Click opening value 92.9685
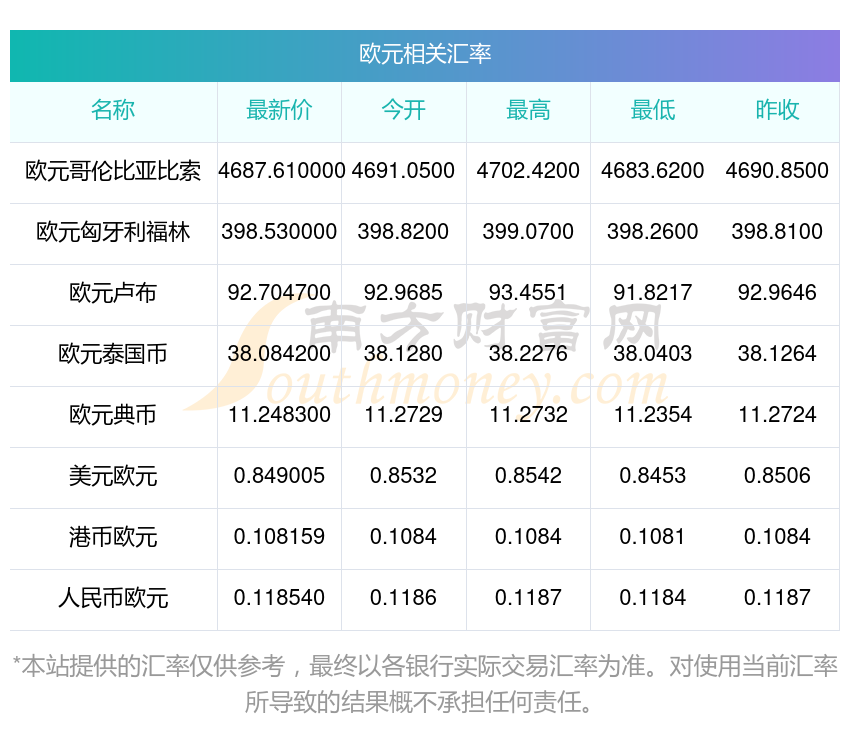 (403, 293)
